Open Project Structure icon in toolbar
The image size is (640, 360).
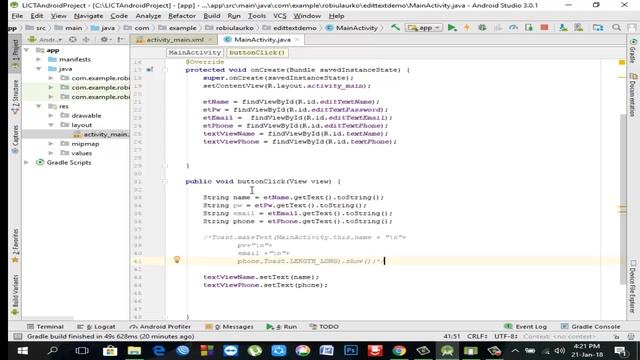pos(598,28)
